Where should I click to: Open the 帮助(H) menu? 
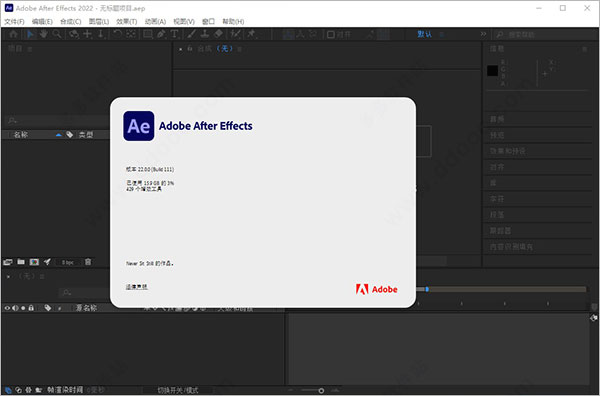tap(233, 21)
